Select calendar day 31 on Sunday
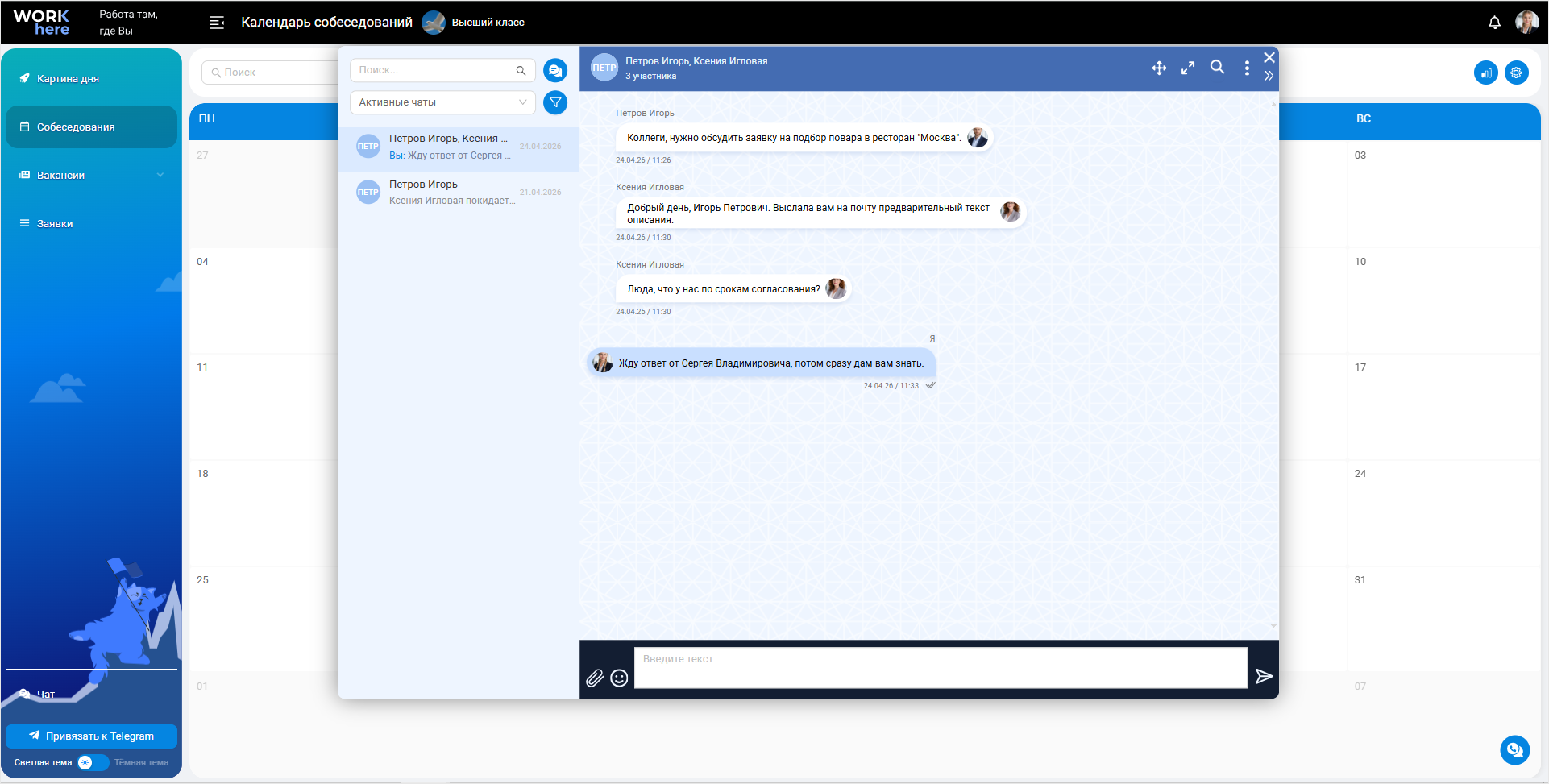Viewport: 1549px width, 784px height. (x=1360, y=580)
